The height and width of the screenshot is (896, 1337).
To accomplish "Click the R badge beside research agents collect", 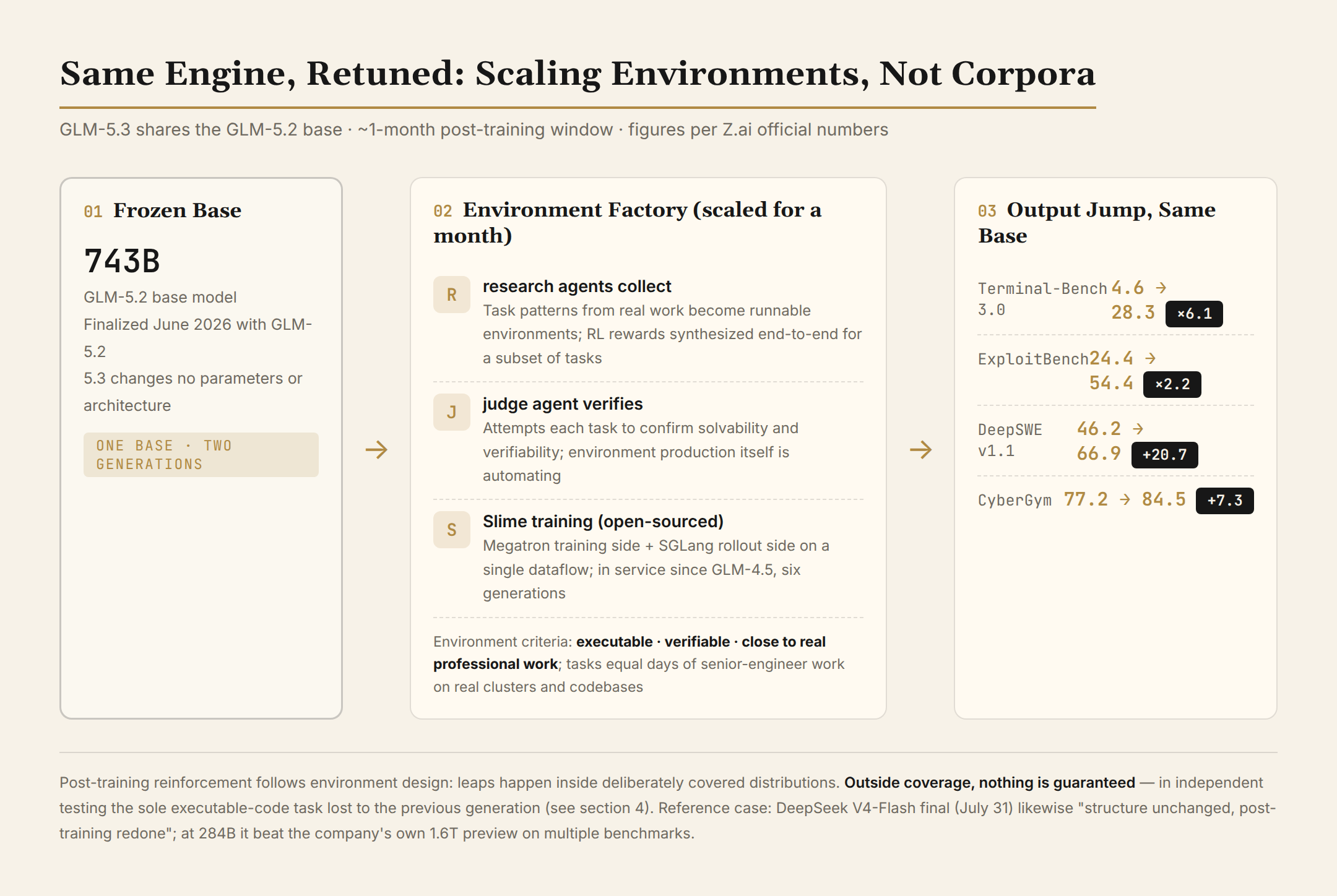I will click(x=452, y=295).
